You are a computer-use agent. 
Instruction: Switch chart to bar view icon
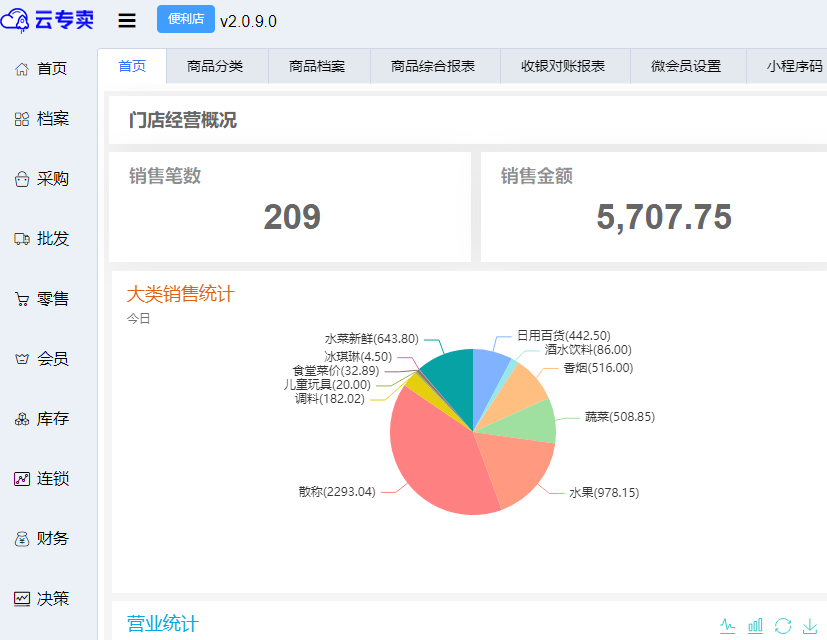coord(755,625)
